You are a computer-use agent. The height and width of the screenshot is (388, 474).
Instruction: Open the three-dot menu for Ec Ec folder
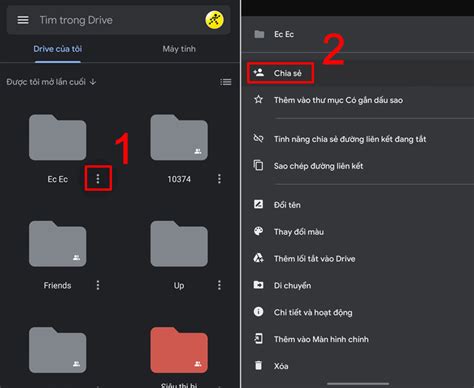[x=98, y=179]
